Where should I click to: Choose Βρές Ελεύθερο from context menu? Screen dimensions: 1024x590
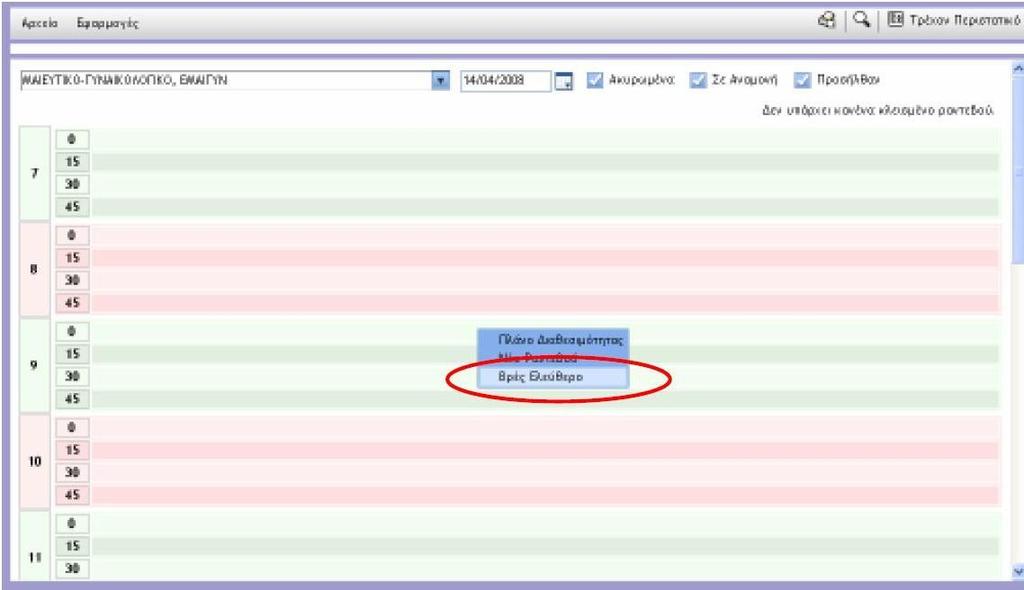[x=553, y=377]
